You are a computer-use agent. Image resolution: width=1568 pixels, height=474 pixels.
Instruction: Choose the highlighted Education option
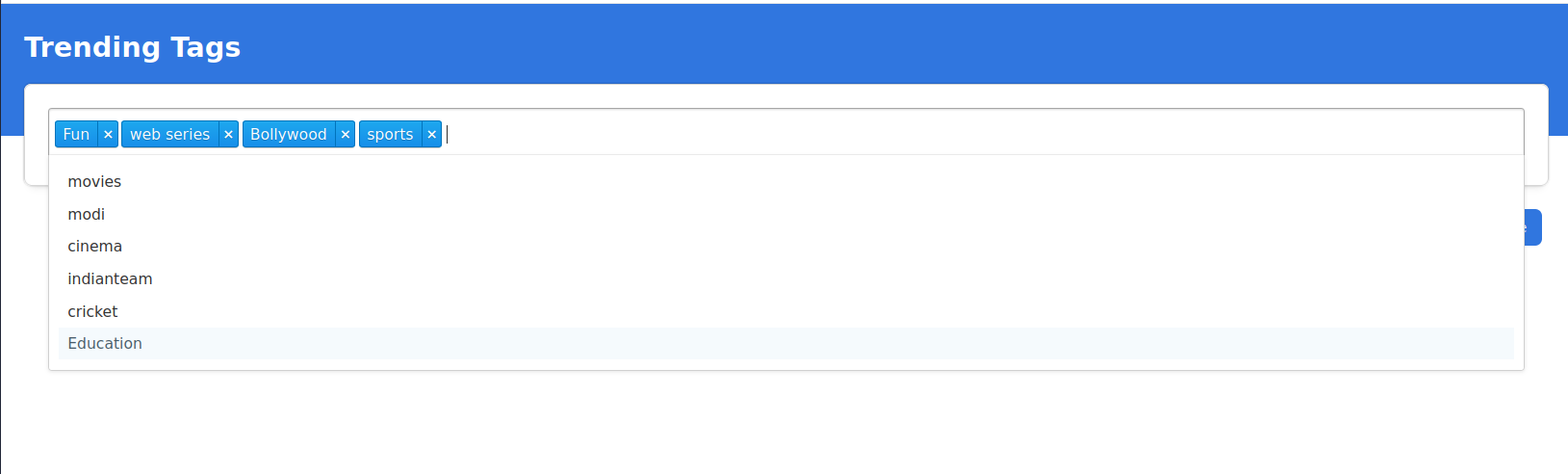click(x=105, y=344)
